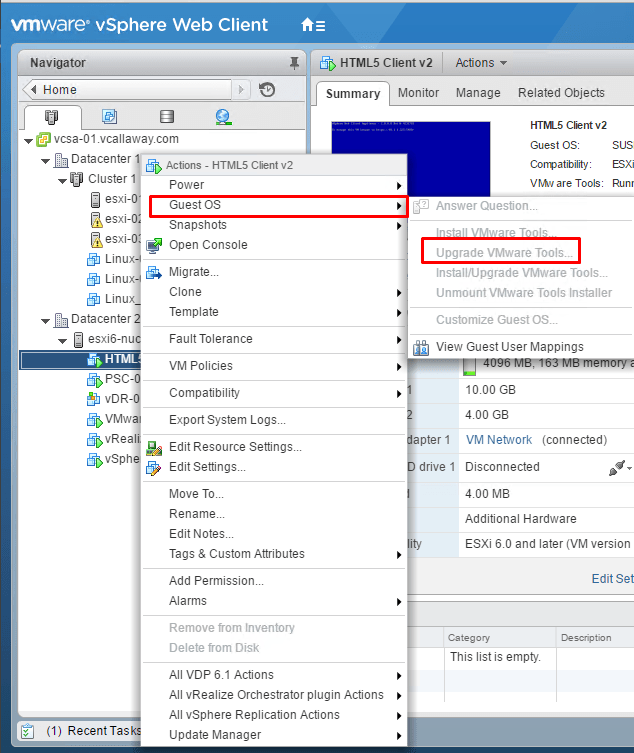Click the HTML5 Client v2 title VM icon

coord(328,63)
